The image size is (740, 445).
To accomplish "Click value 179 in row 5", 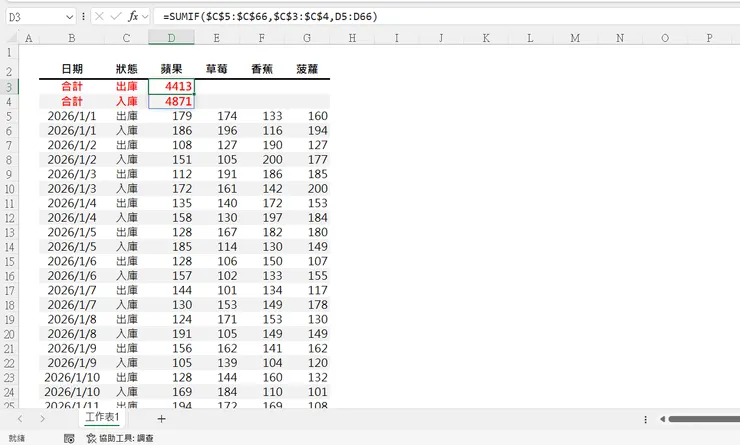I will pyautogui.click(x=171, y=116).
